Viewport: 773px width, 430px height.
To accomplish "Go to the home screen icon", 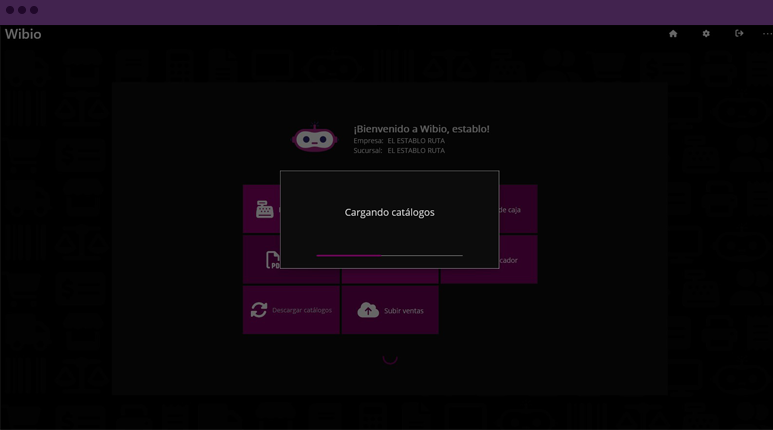I will (x=673, y=34).
